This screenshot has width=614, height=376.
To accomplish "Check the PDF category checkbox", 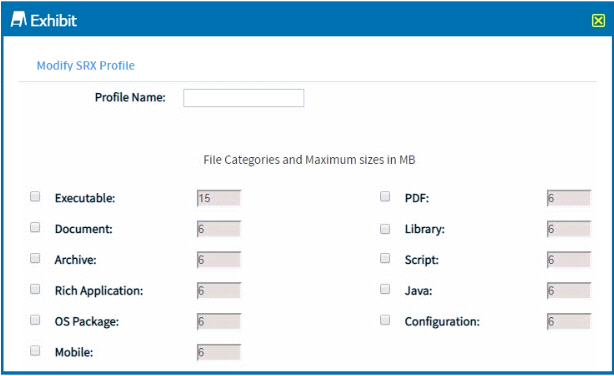I will [x=385, y=196].
